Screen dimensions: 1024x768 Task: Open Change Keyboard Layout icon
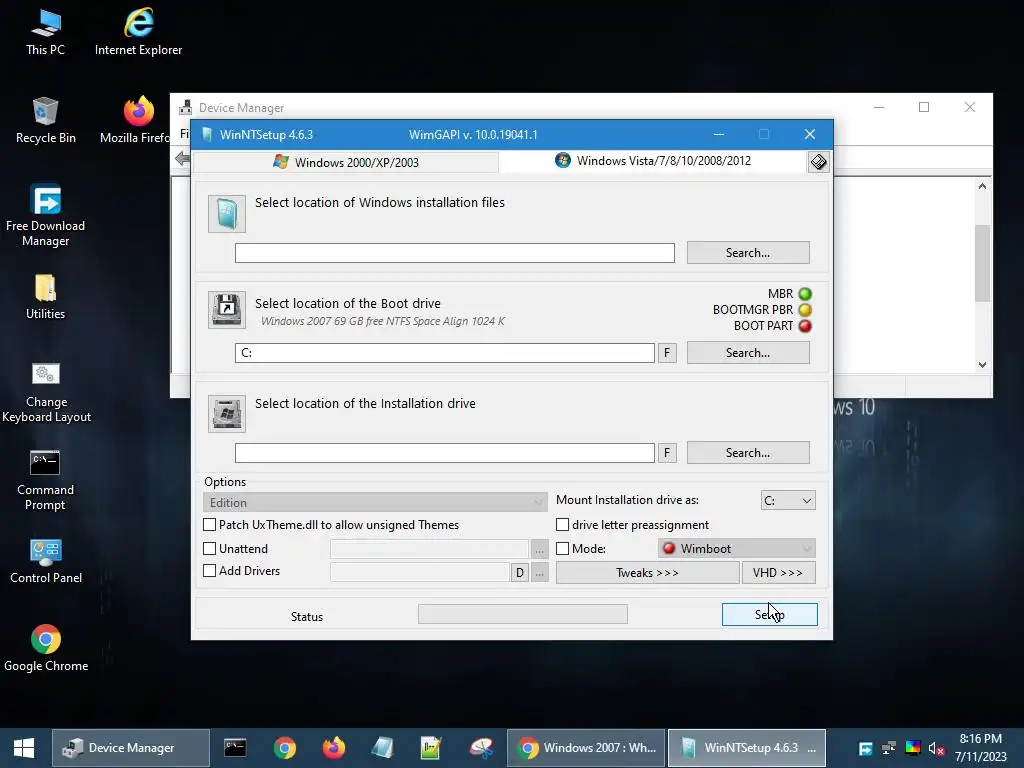(x=46, y=392)
